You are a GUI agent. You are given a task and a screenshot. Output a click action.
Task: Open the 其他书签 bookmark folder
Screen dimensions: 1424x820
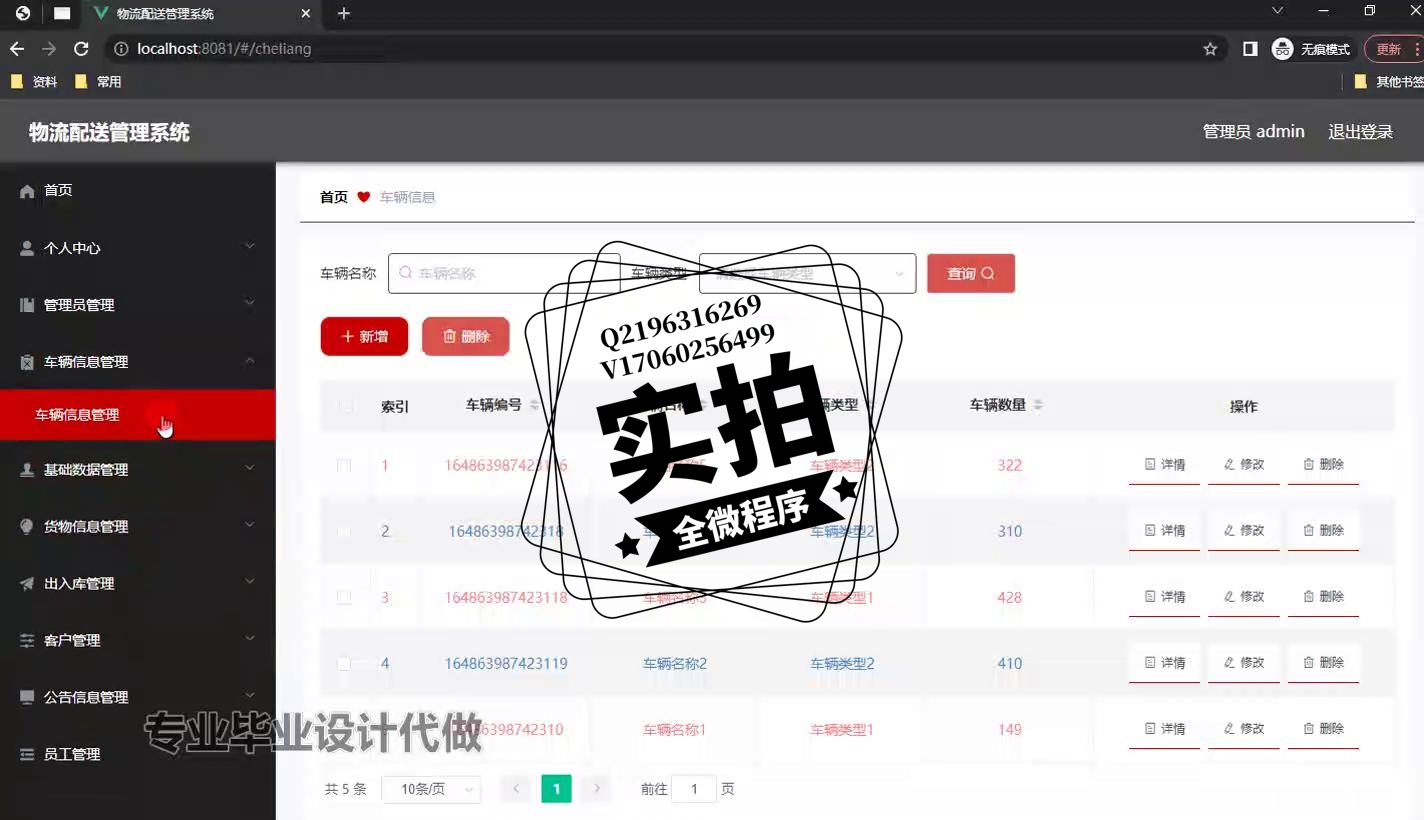[1388, 82]
